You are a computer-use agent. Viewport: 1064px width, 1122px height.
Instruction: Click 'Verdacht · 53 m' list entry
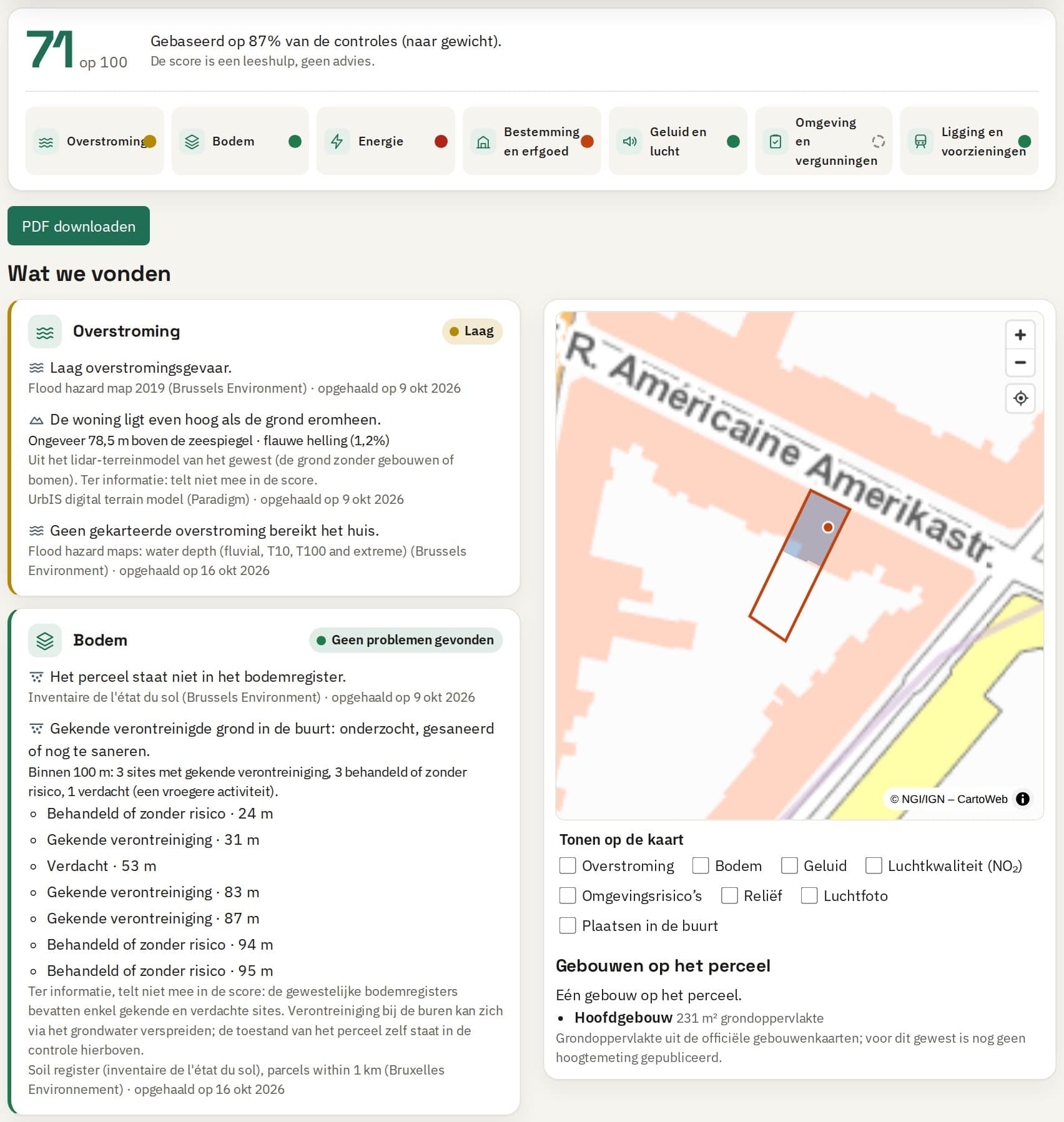click(x=102, y=866)
